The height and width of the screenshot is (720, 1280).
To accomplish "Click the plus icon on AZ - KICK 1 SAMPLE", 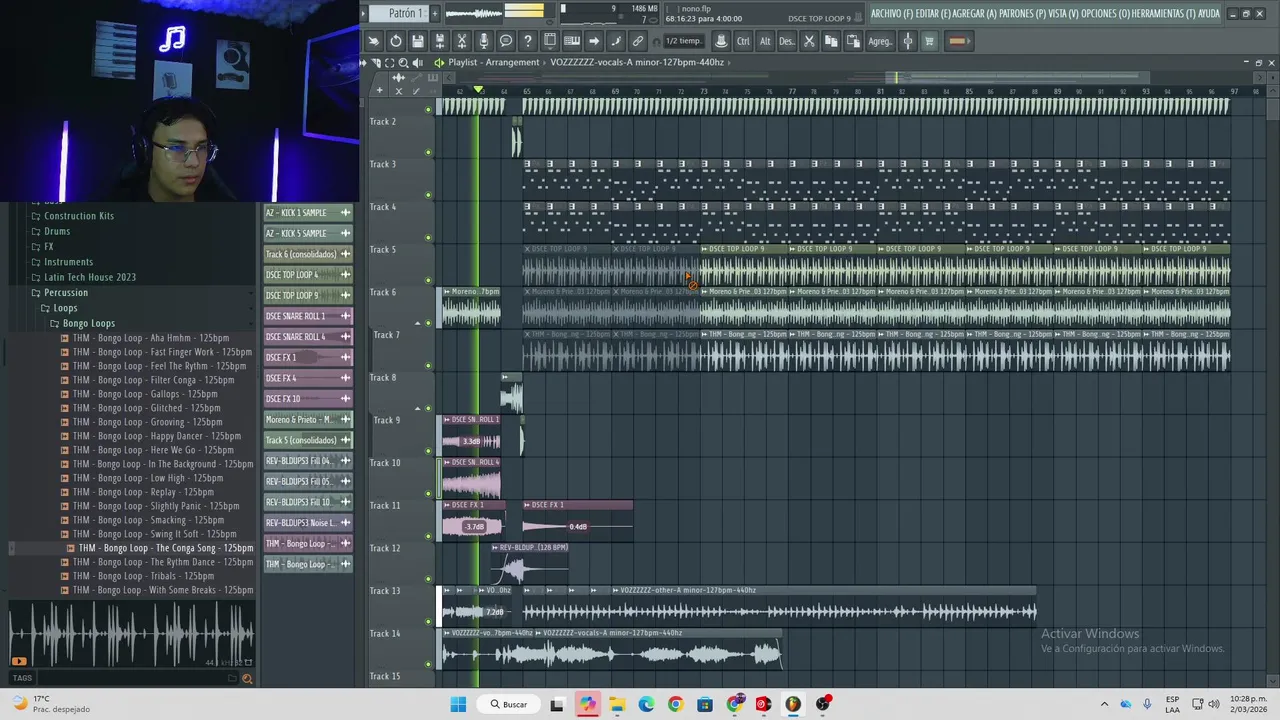I will [x=345, y=213].
